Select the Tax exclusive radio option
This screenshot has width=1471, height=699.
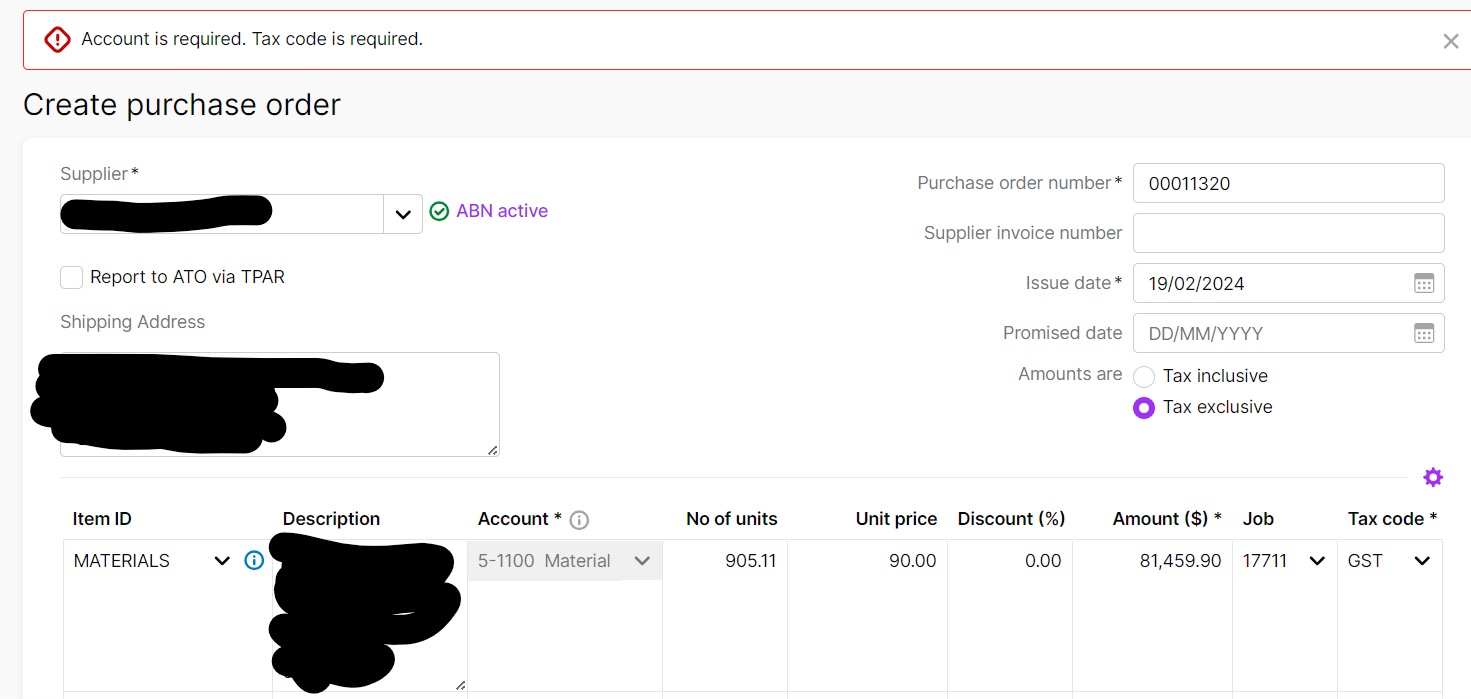tap(1144, 408)
